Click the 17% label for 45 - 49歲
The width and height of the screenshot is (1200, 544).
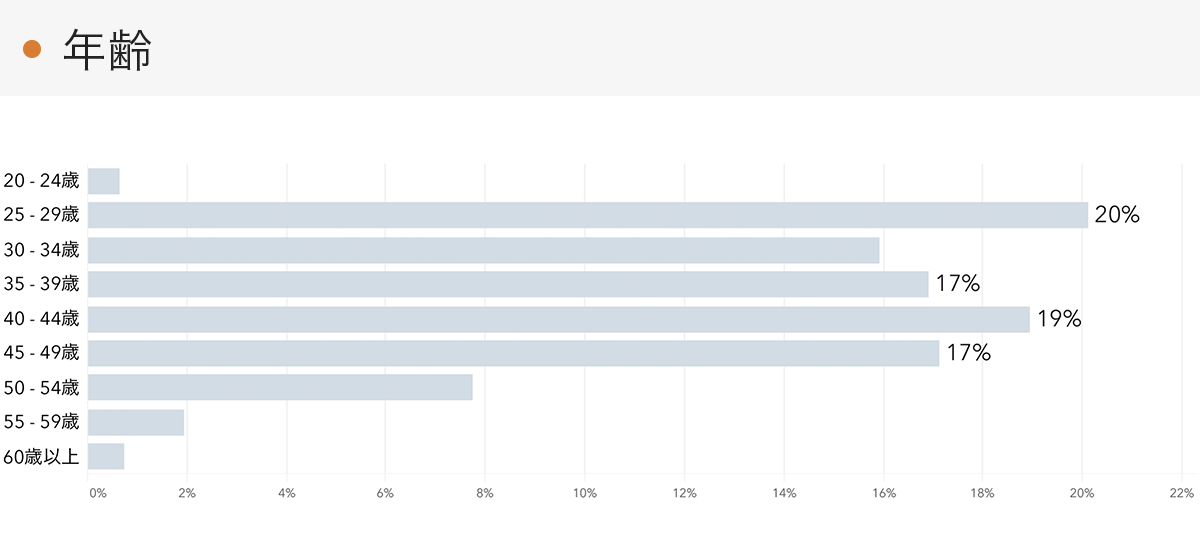click(x=968, y=353)
